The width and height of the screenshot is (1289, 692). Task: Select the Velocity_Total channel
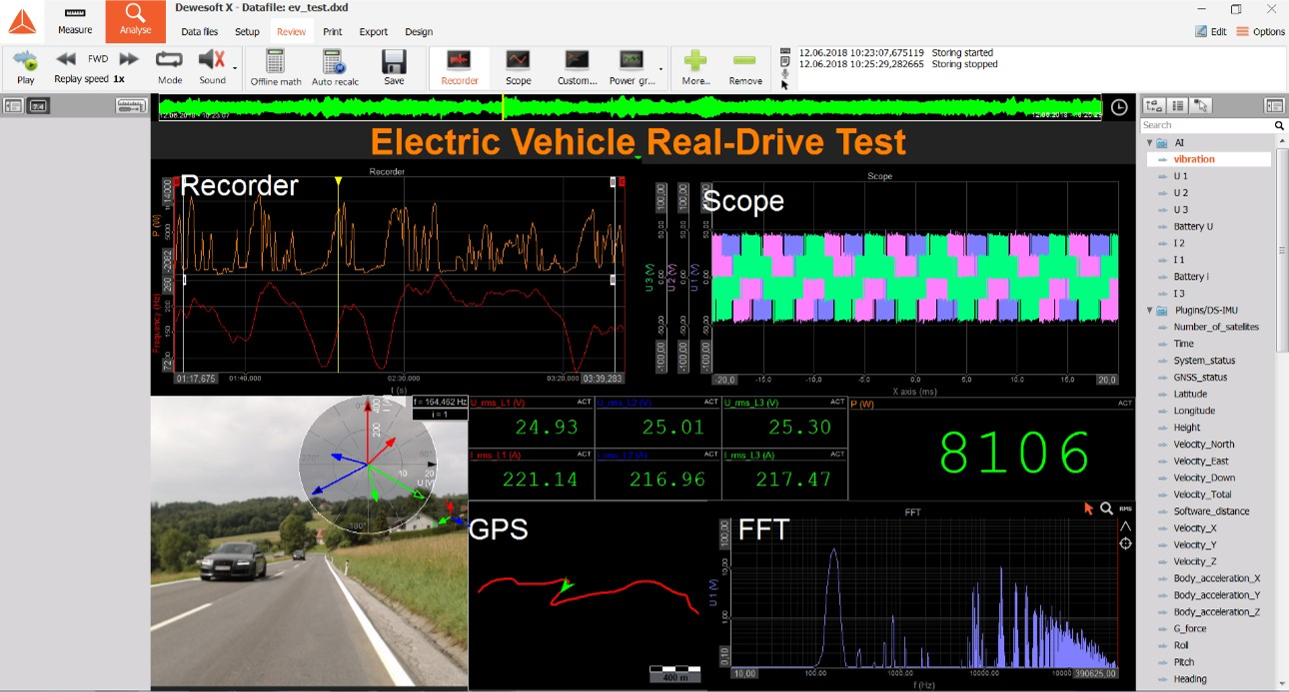(x=1202, y=494)
